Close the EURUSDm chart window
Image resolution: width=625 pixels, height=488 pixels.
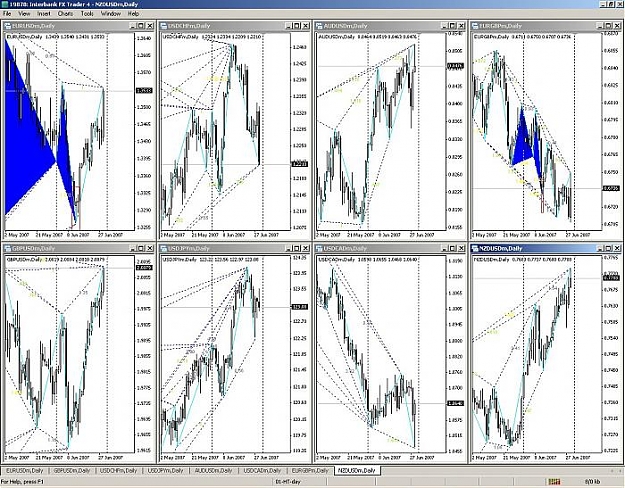(150, 26)
